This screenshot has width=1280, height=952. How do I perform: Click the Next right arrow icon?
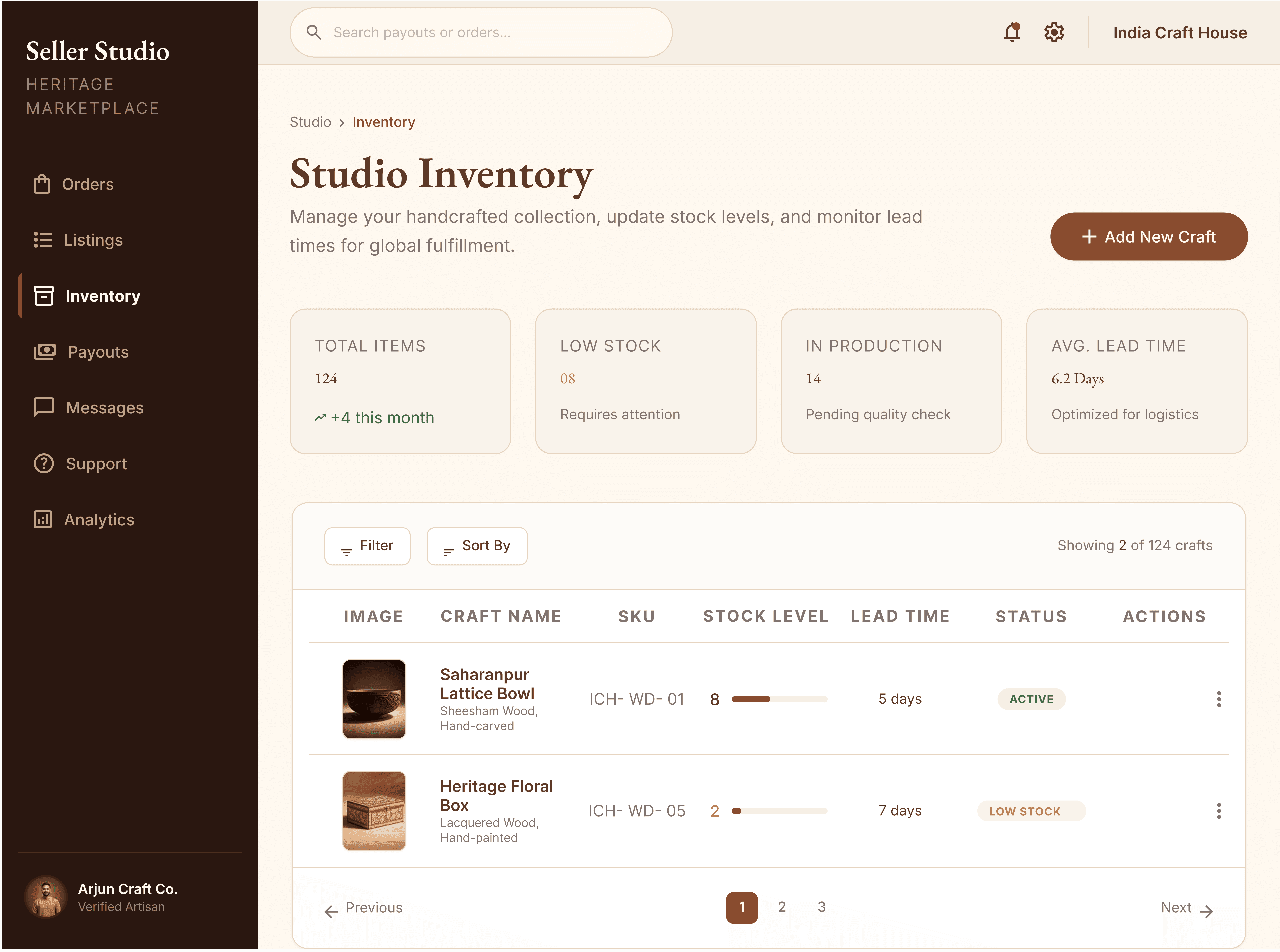(x=1206, y=911)
